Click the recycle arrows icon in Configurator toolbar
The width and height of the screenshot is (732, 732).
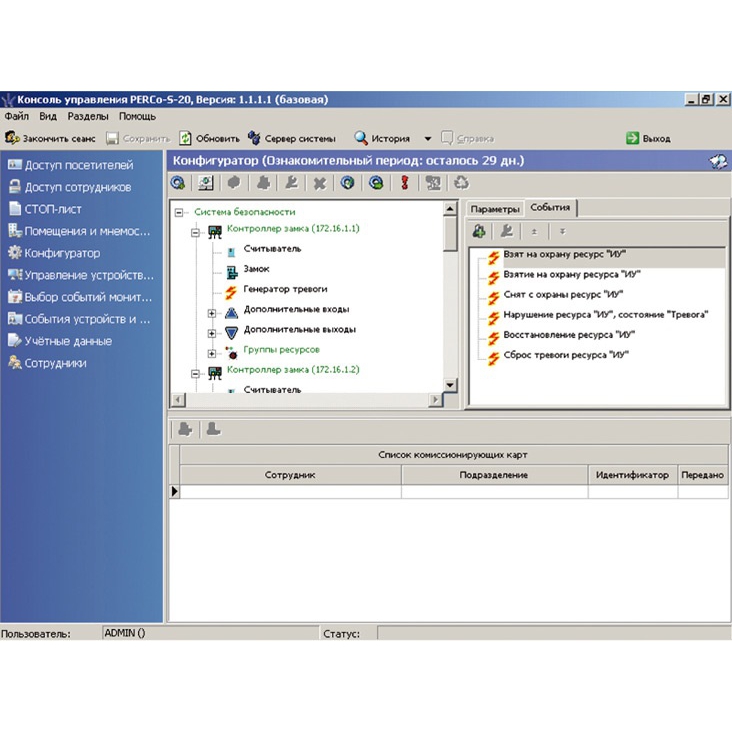coord(461,183)
